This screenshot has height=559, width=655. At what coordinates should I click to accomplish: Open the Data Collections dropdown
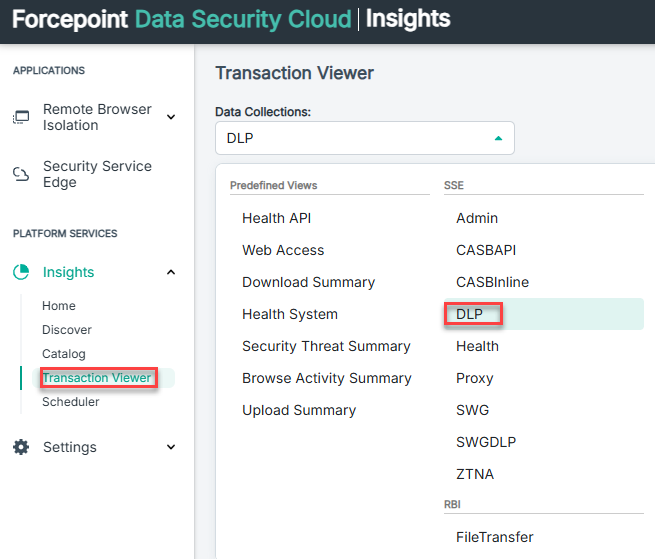click(365, 138)
